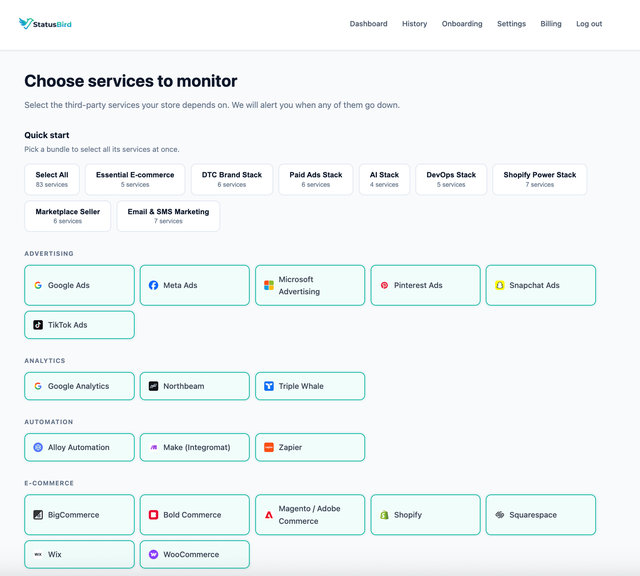Click the TikTok Ads logo icon
640x576 pixels.
[38, 325]
